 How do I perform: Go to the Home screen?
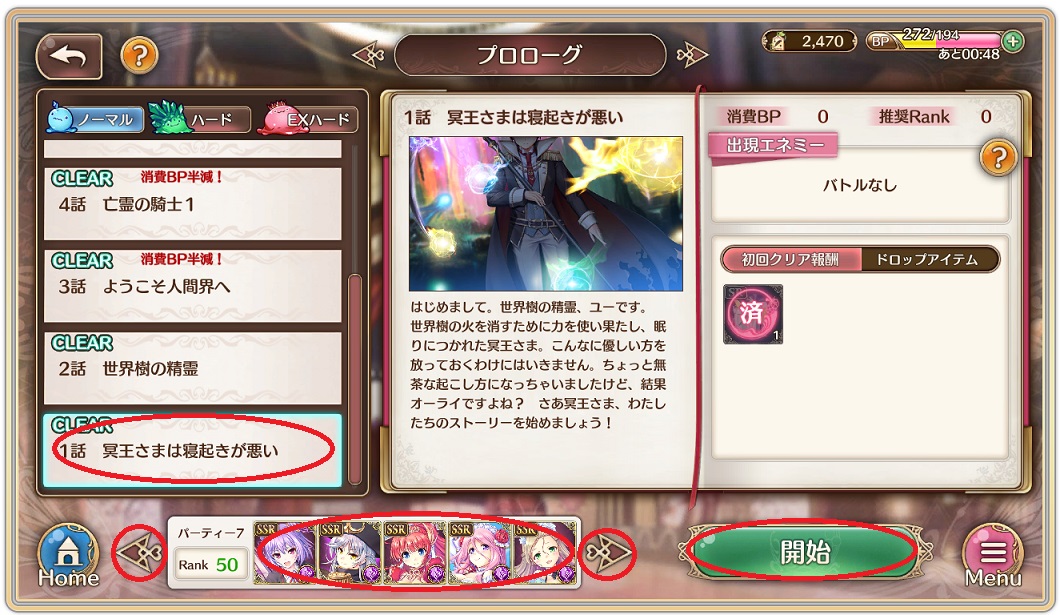(x=68, y=556)
